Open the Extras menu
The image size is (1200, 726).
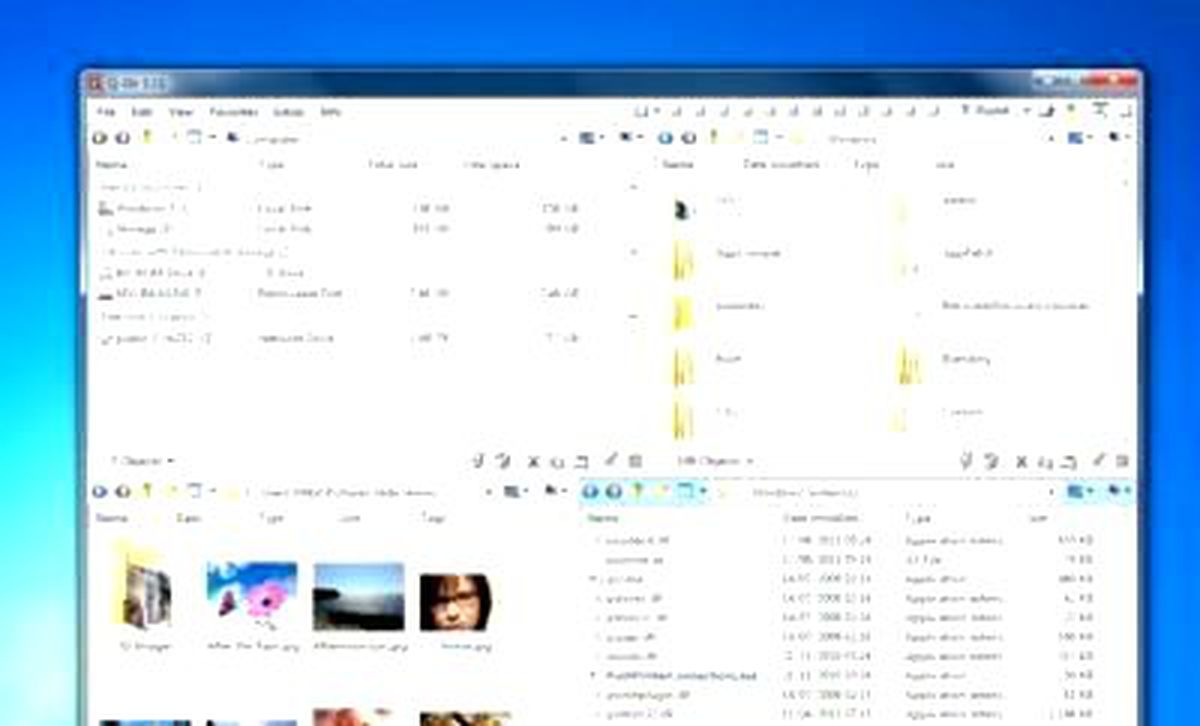coord(288,112)
